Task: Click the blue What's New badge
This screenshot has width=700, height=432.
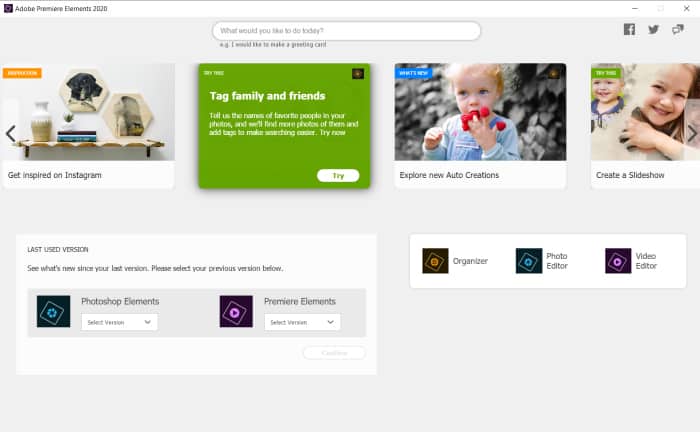Action: coord(413,73)
